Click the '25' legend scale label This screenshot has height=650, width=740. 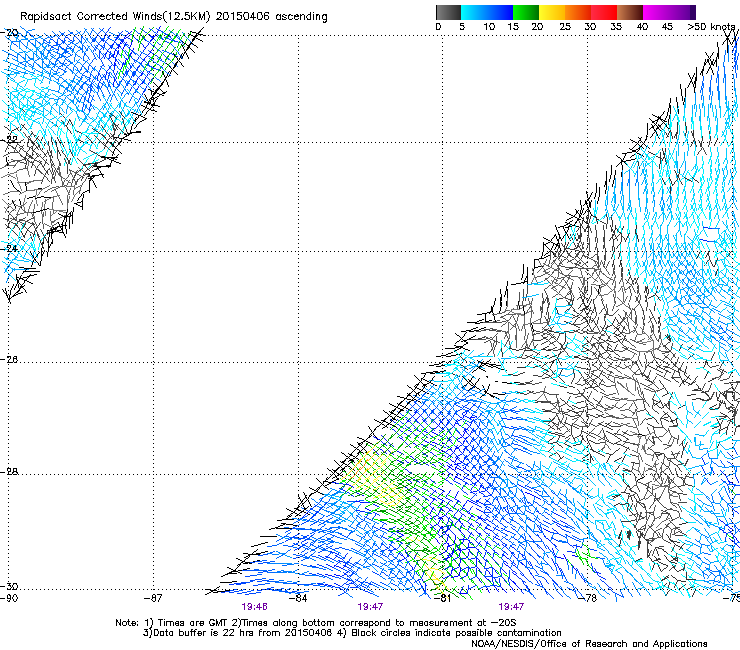[565, 27]
